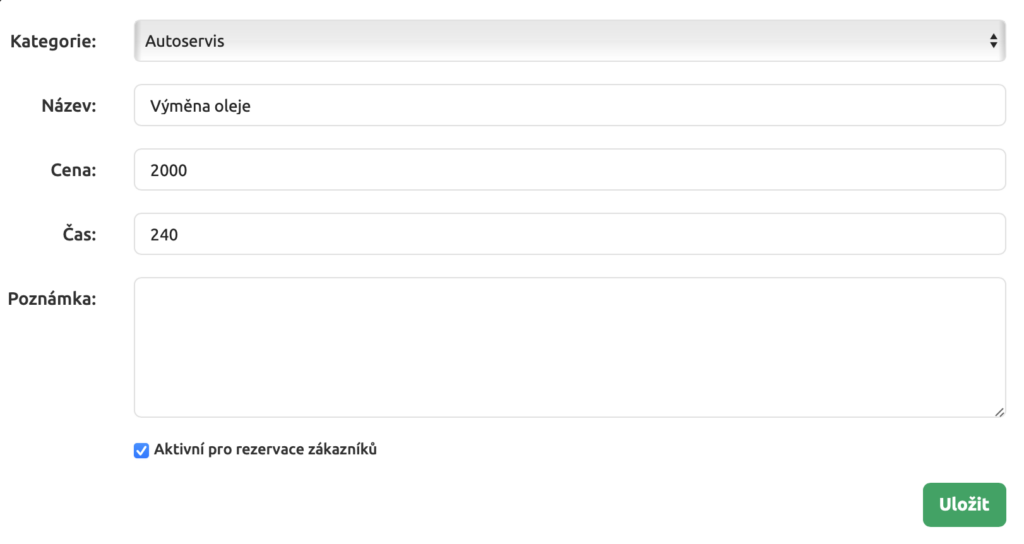Click inside the Poznámka text area
The image size is (1024, 544).
coord(569,347)
